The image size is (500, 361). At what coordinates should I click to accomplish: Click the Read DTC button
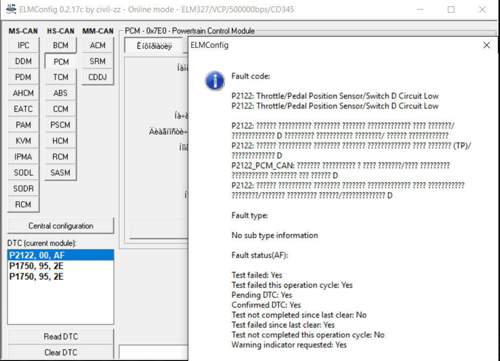[61, 336]
